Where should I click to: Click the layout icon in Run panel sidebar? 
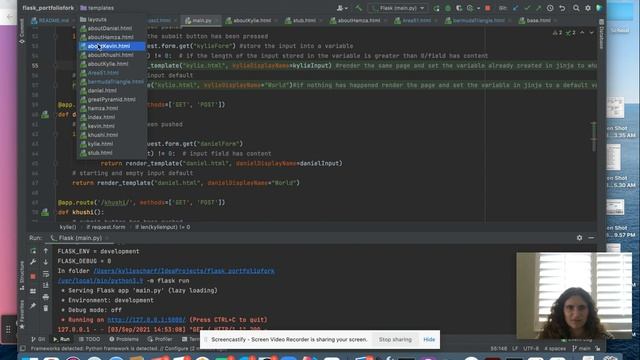click(33, 291)
